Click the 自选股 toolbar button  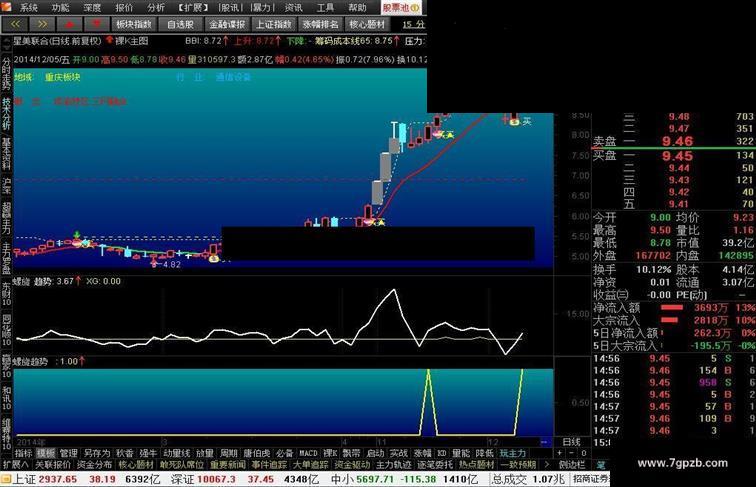pos(180,24)
